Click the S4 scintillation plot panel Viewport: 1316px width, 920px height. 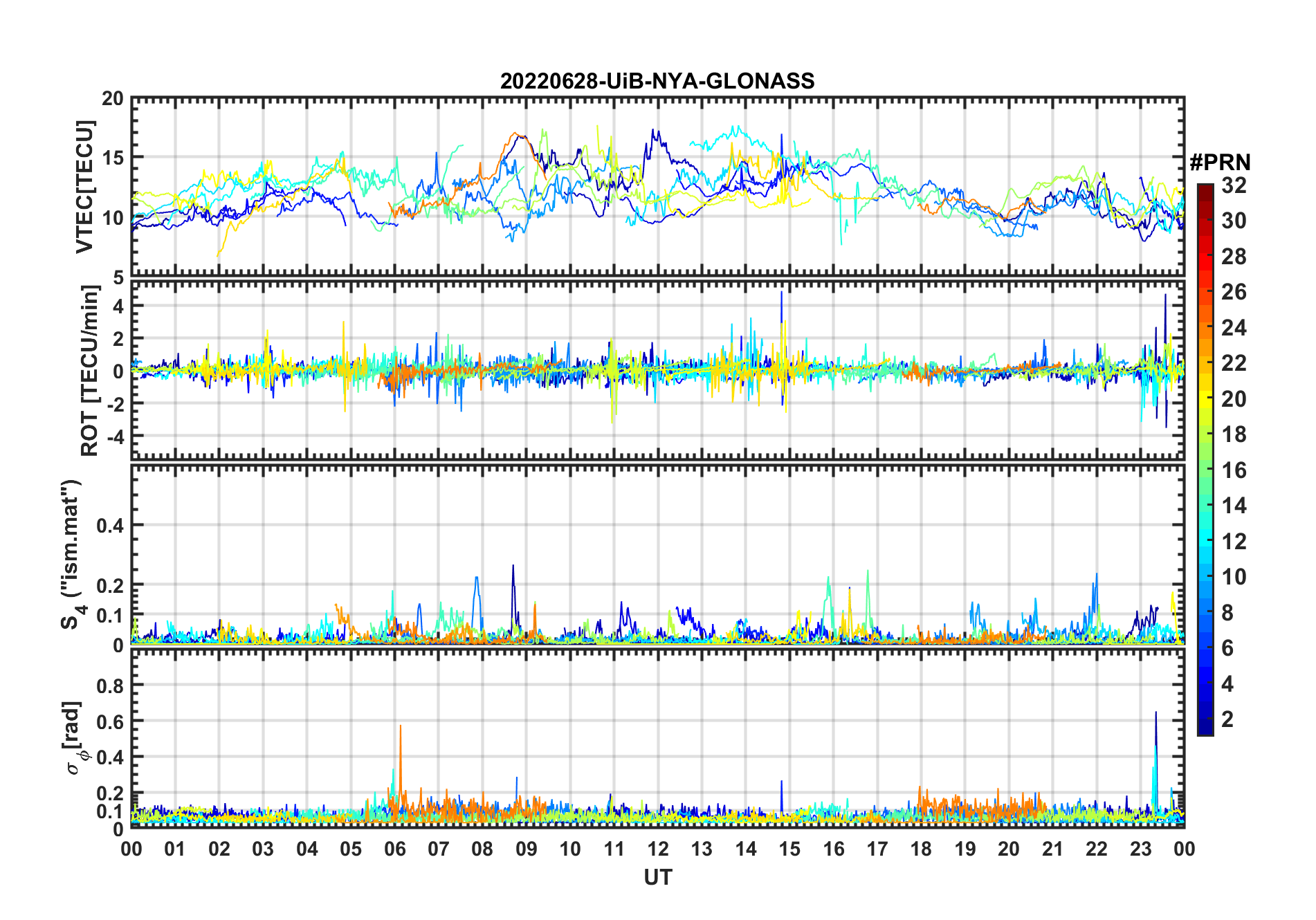coord(657,555)
